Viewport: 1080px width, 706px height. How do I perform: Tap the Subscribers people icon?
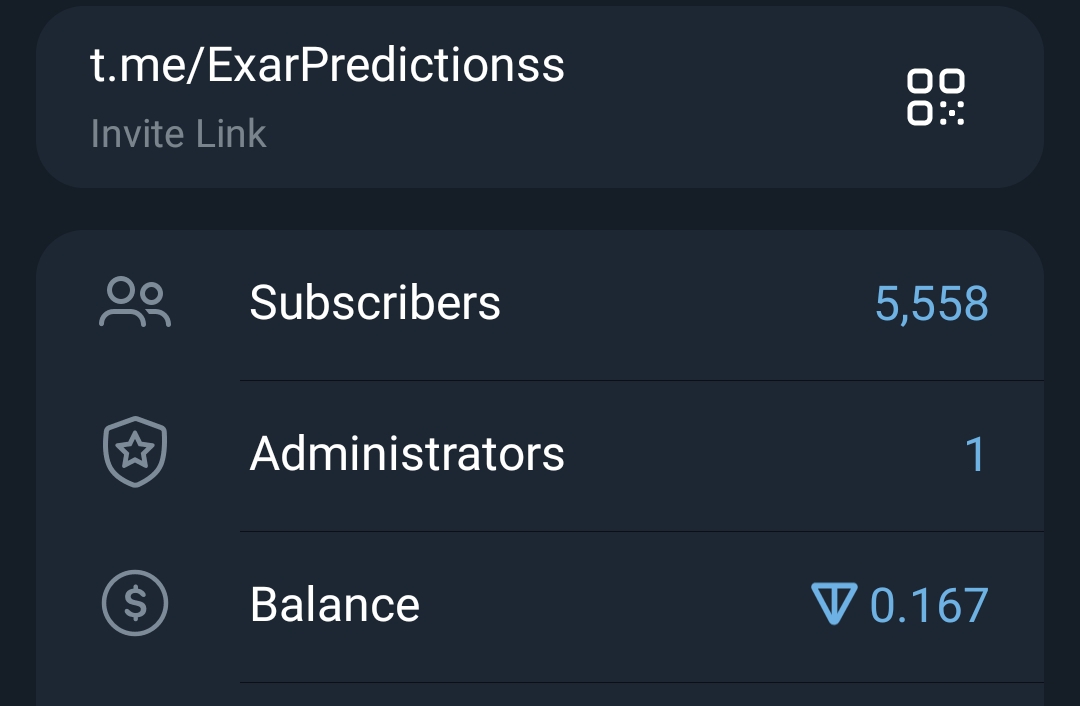135,303
